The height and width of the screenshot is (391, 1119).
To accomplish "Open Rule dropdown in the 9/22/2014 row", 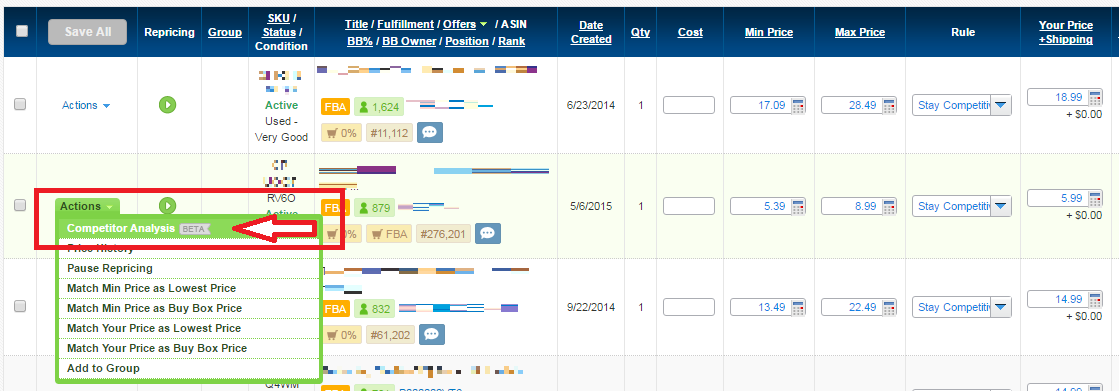I will pos(962,308).
